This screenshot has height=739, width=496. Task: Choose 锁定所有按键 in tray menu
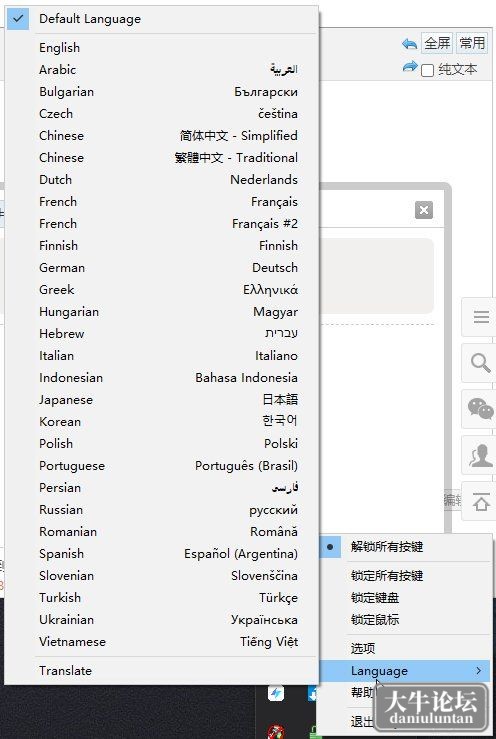coord(405,575)
